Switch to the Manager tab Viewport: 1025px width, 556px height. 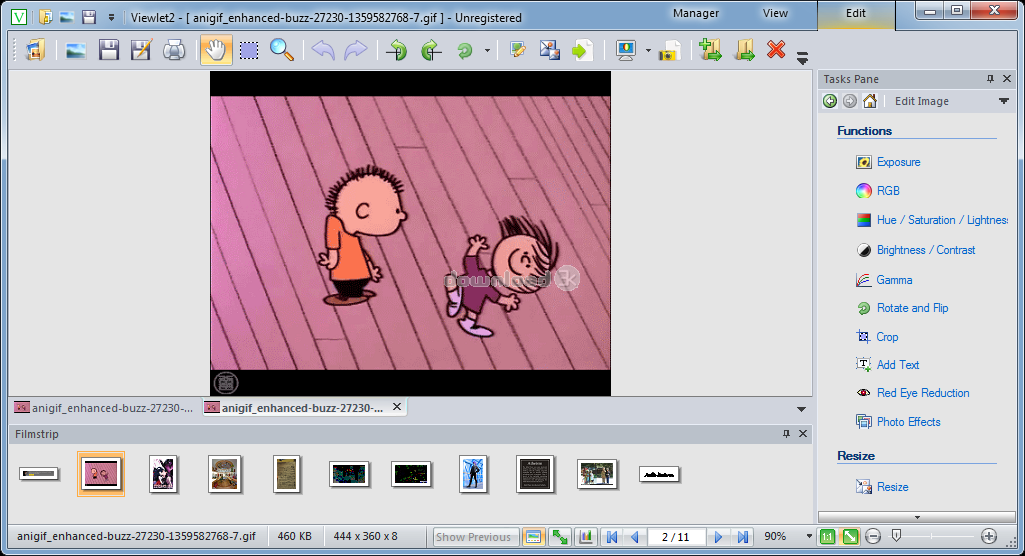coord(696,13)
